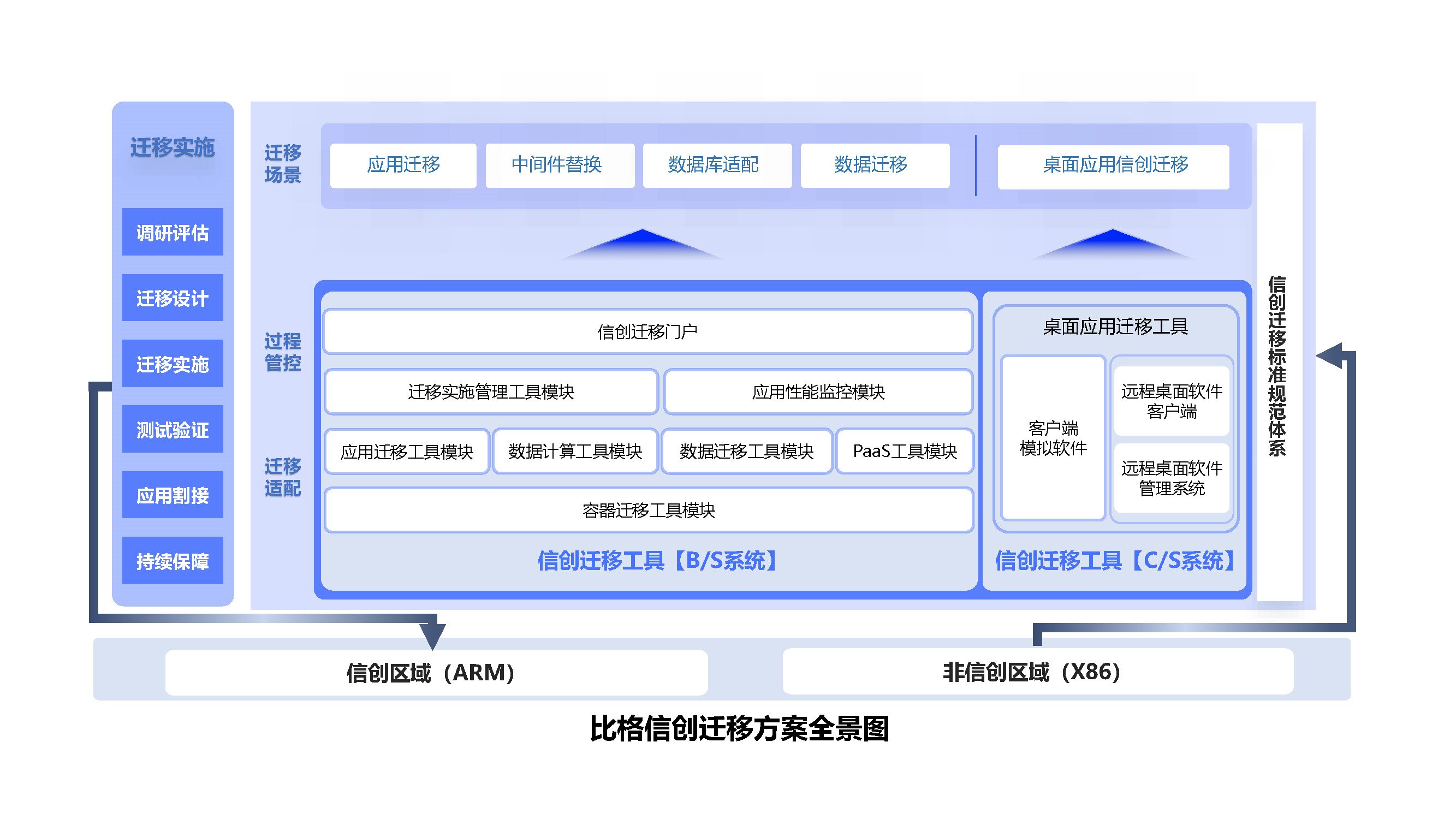
Task: Select the 客户端模拟软件 box
Action: (x=1053, y=438)
